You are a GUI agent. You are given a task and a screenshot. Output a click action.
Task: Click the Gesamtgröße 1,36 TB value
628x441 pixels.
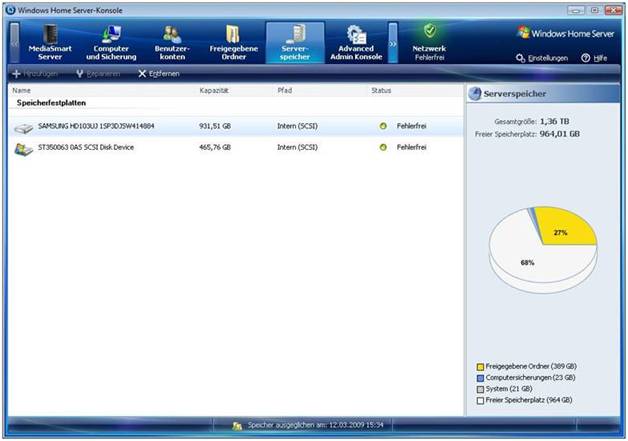[554, 121]
